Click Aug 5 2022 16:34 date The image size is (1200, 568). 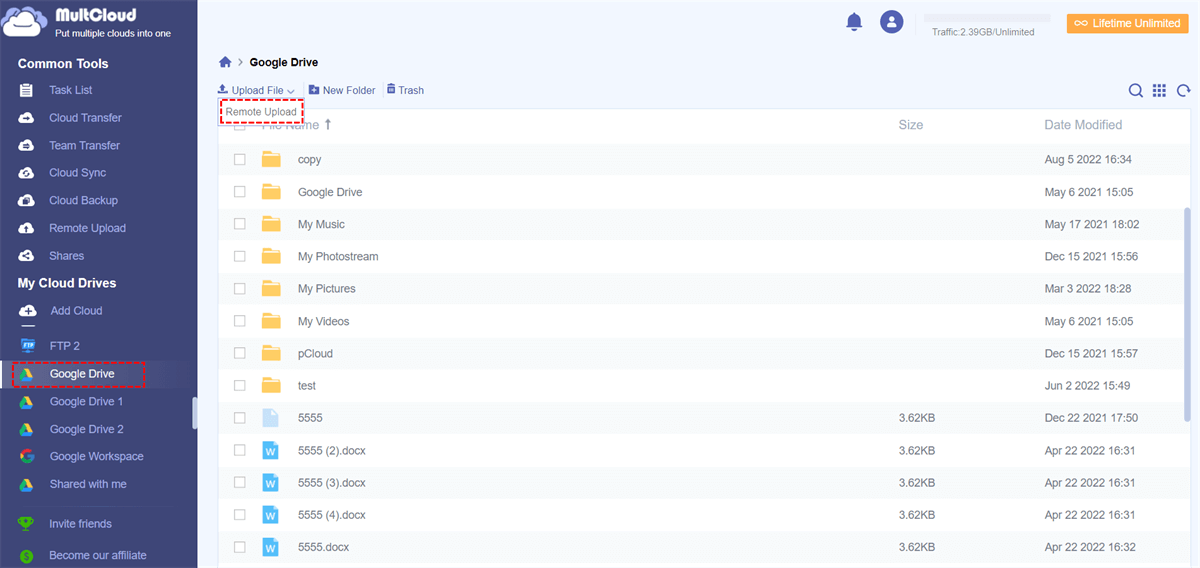coord(1088,160)
